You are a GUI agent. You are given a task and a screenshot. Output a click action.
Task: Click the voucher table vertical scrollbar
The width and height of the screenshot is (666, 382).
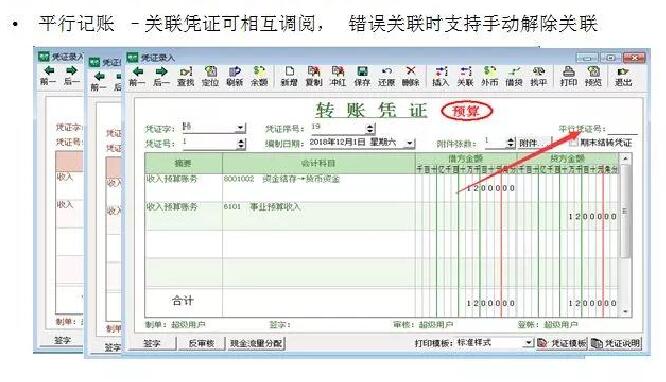tap(625, 235)
